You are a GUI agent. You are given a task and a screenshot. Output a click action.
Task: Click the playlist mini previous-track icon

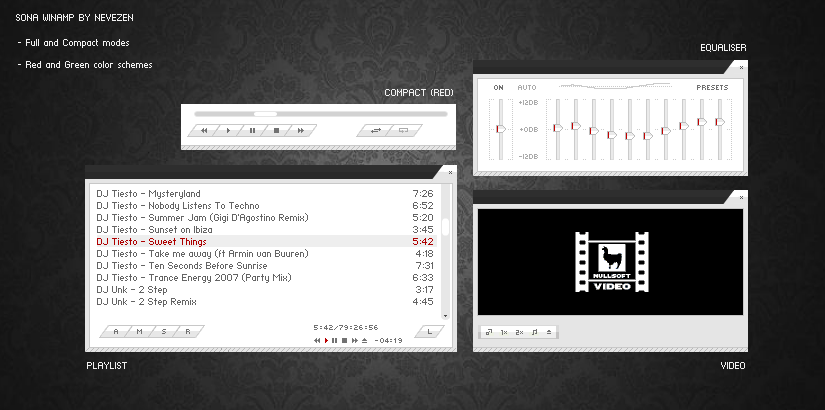317,341
